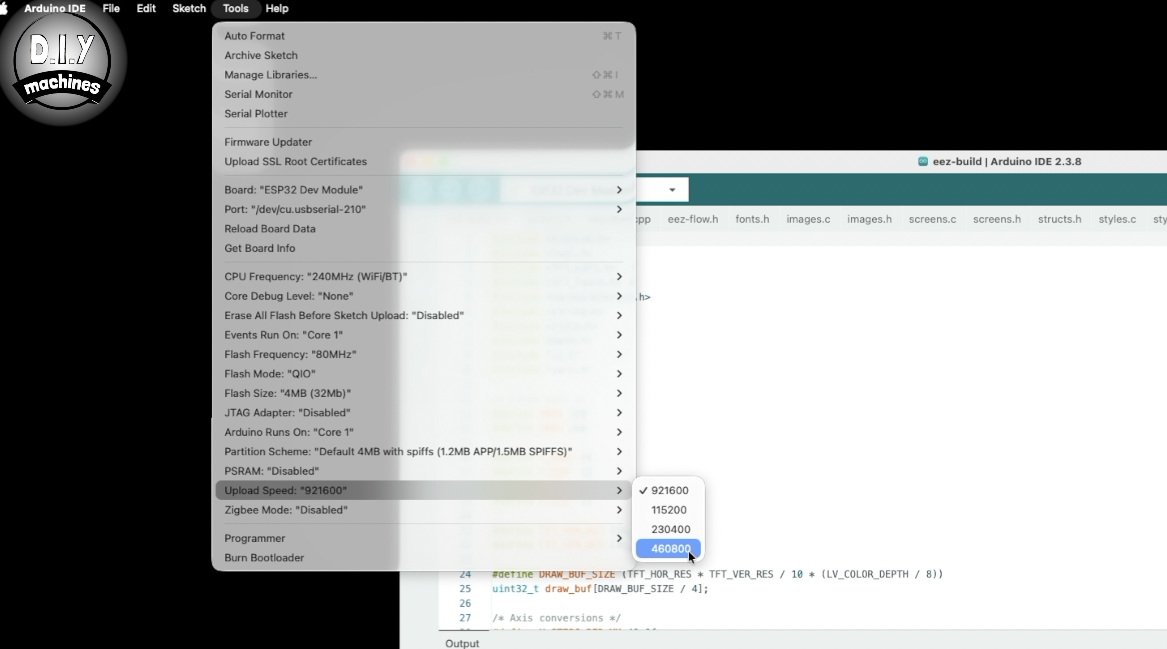The height and width of the screenshot is (649, 1167).
Task: Expand the Zigbee Mode submenu
Action: (x=423, y=510)
